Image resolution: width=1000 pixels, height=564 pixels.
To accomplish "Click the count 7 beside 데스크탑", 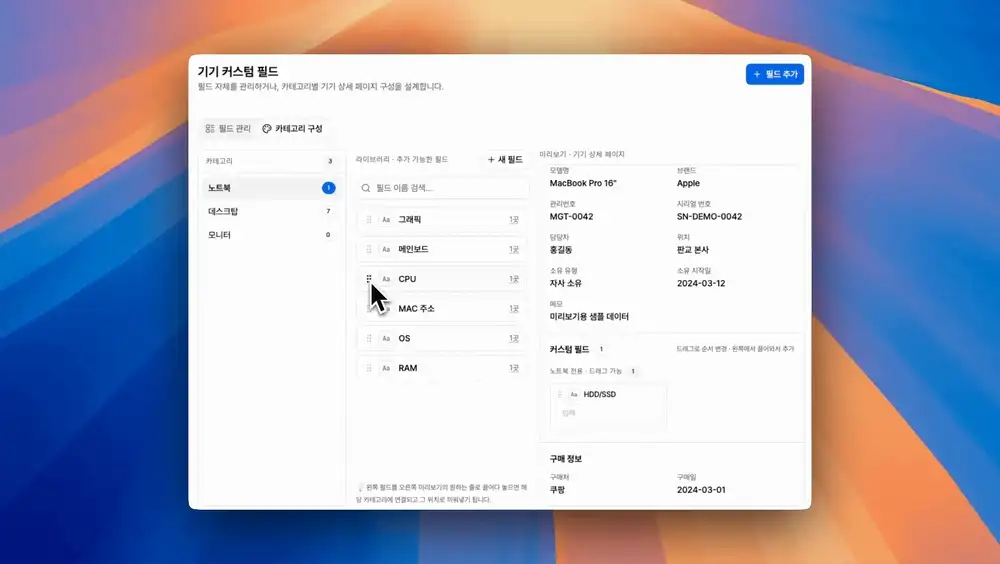I will (328, 211).
